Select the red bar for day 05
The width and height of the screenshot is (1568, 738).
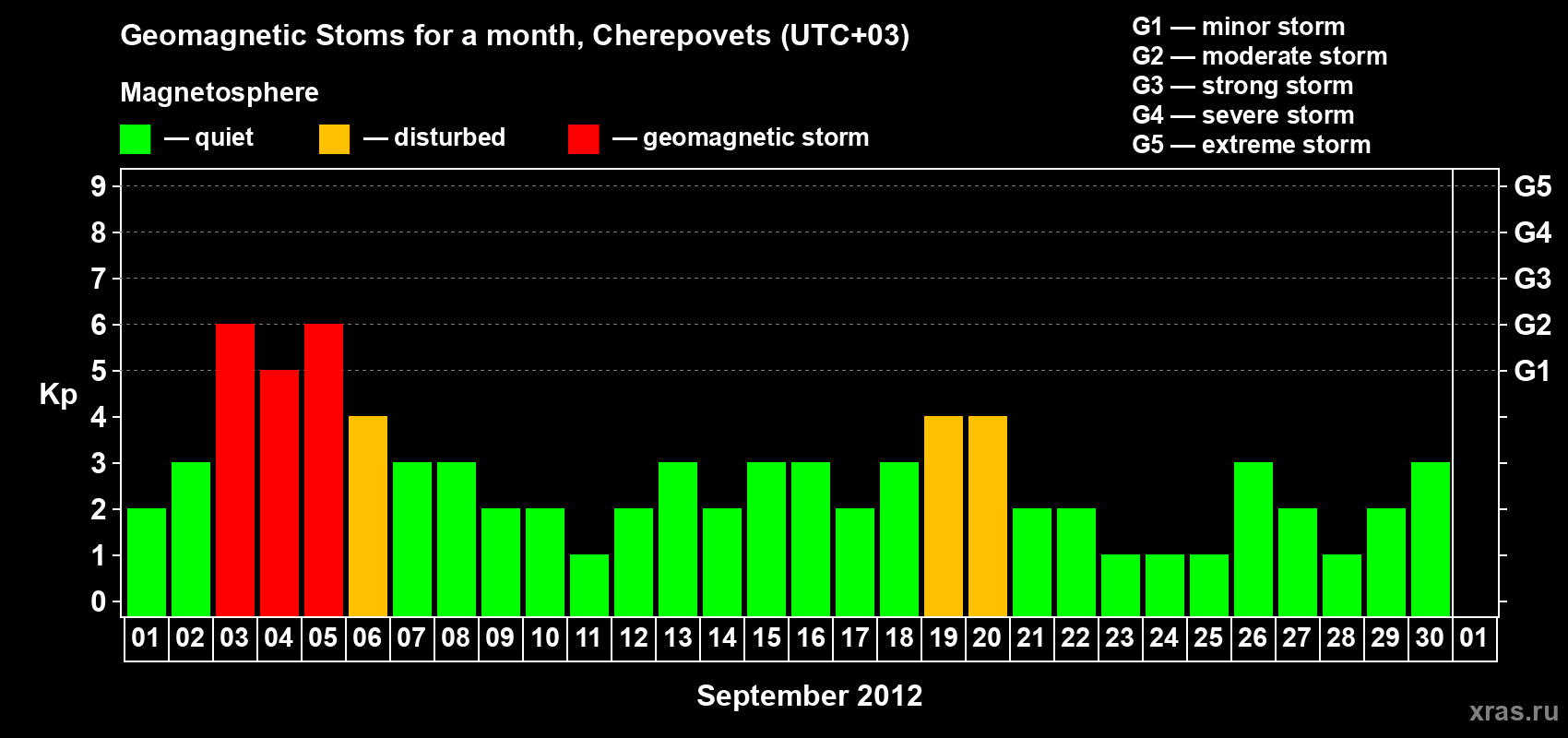click(x=324, y=470)
